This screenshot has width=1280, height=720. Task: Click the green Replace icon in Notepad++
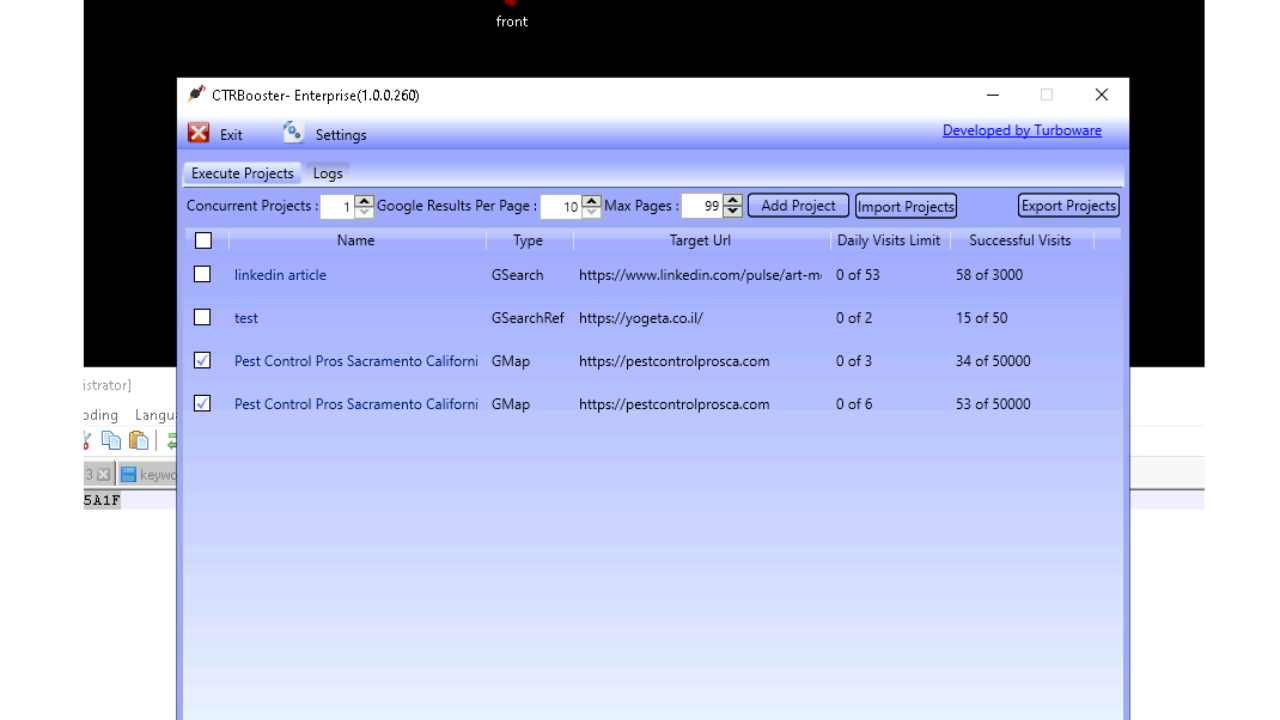tap(171, 440)
